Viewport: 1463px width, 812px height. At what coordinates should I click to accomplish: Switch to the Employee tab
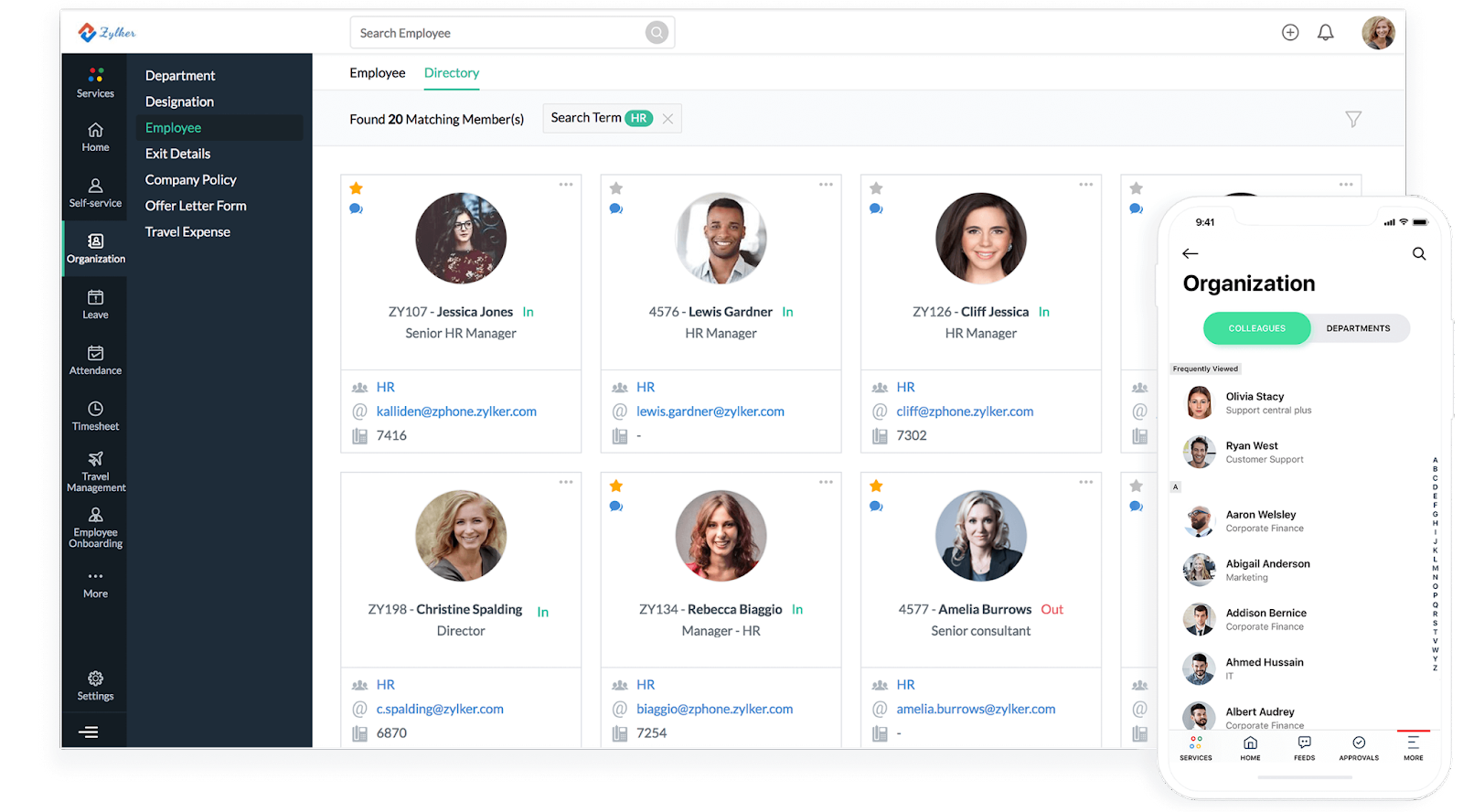click(377, 73)
